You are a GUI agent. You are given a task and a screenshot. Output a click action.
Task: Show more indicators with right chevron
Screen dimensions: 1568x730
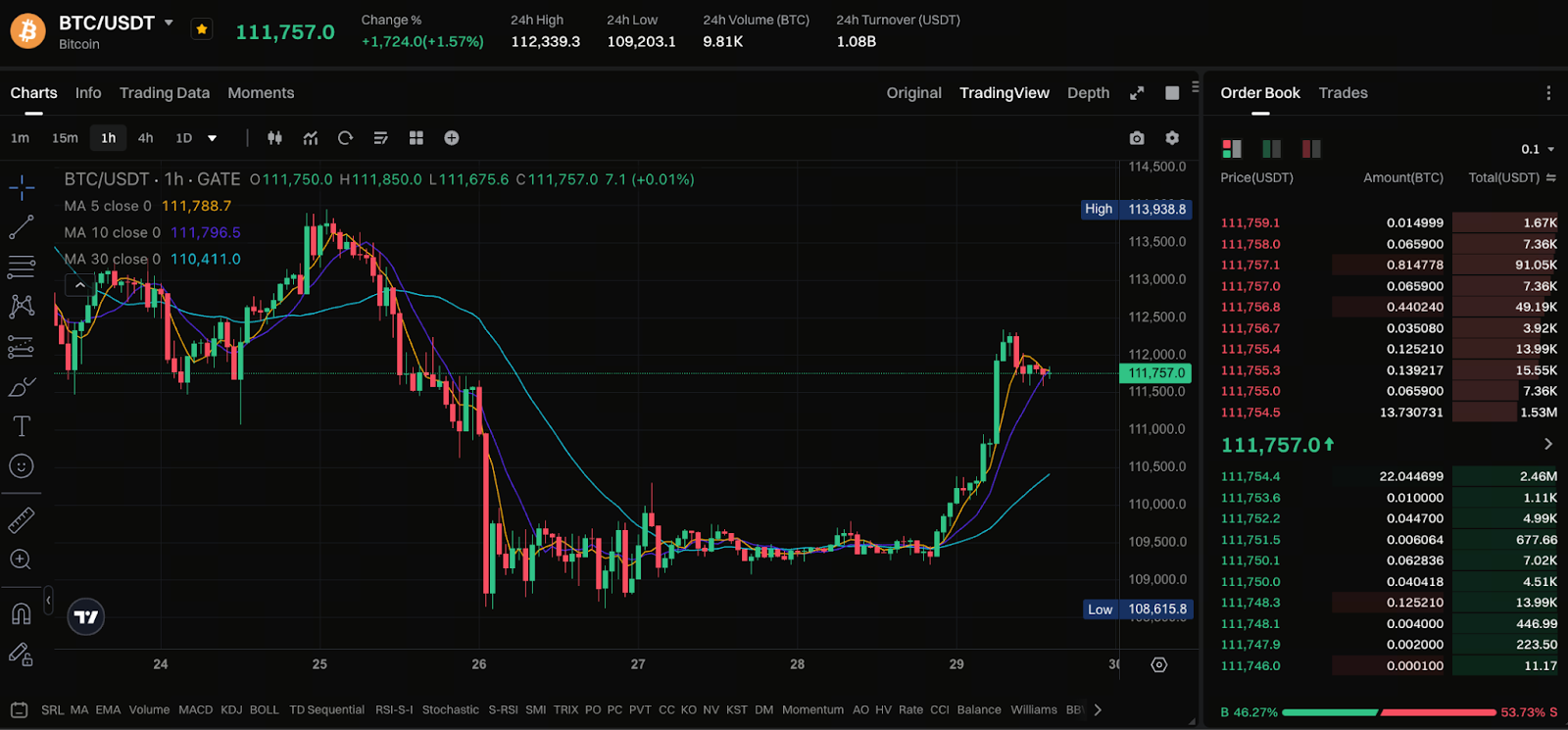click(1098, 709)
